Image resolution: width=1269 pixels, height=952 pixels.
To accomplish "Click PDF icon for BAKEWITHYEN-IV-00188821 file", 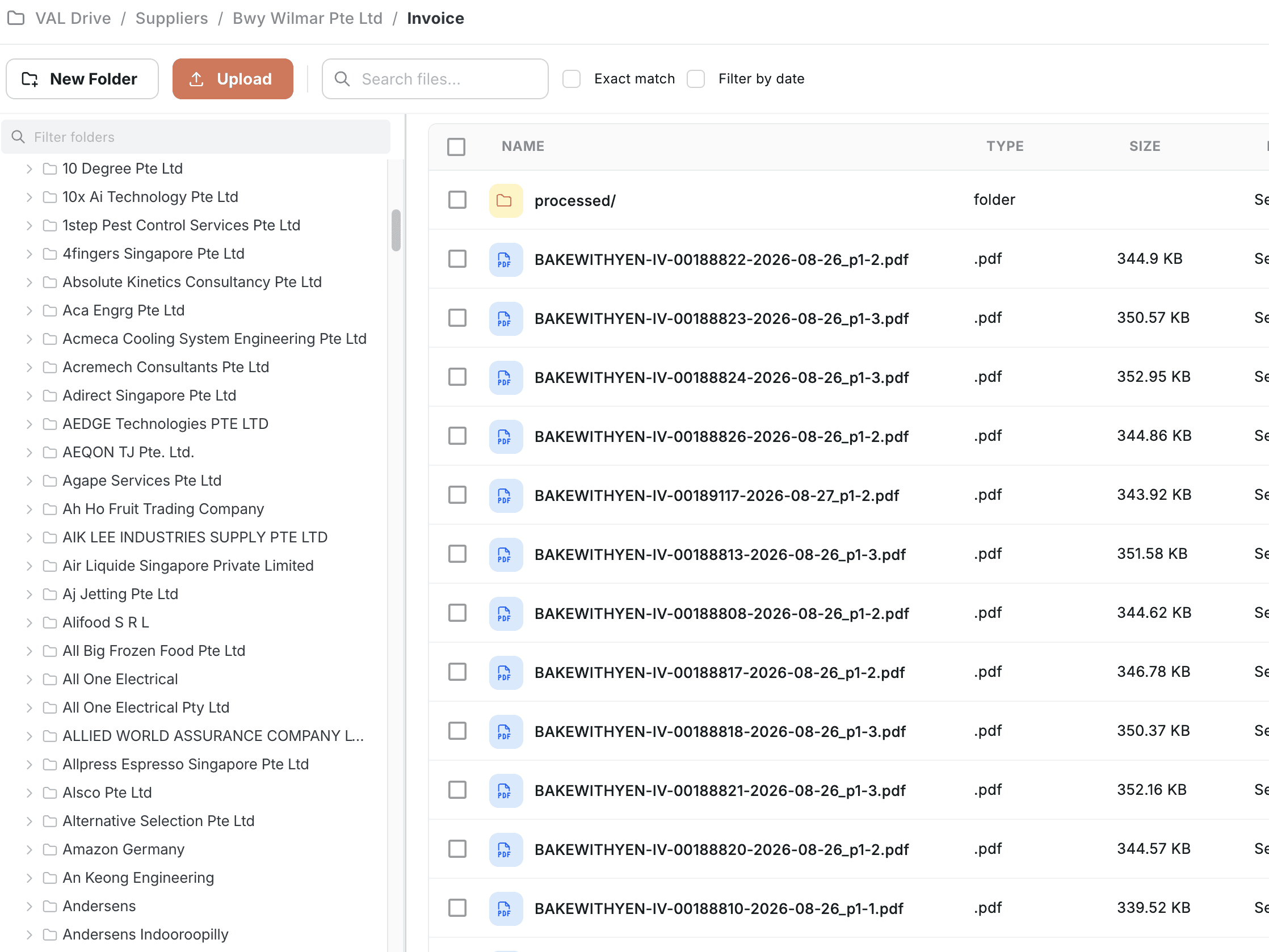I will (506, 790).
